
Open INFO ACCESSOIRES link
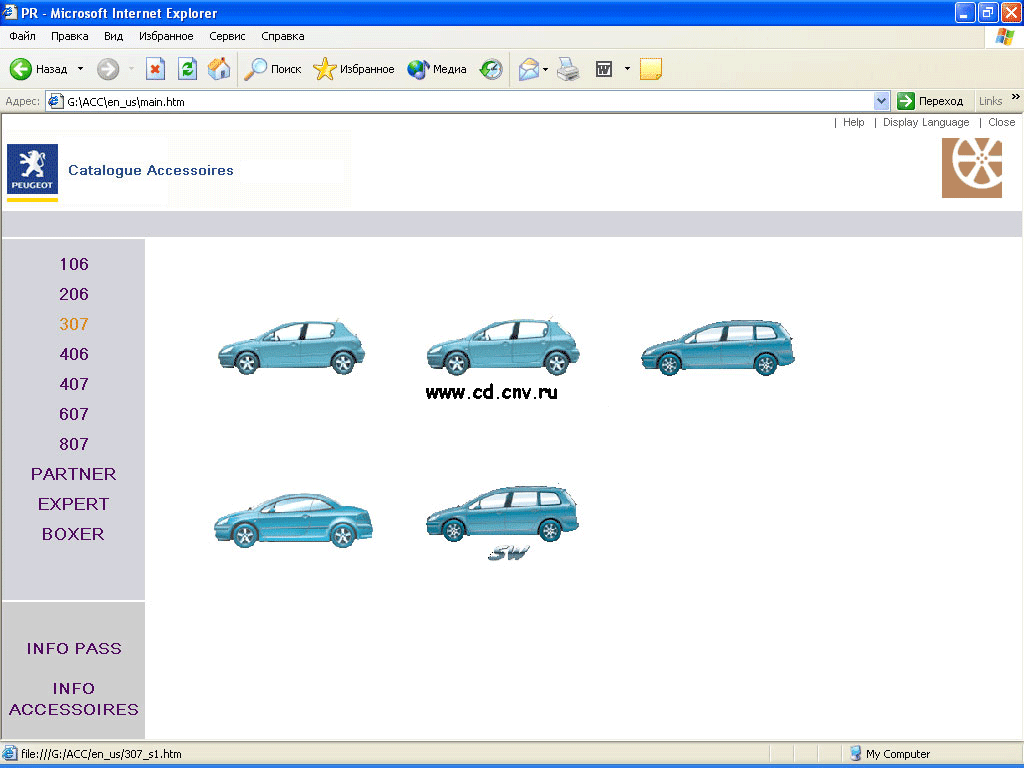74,699
